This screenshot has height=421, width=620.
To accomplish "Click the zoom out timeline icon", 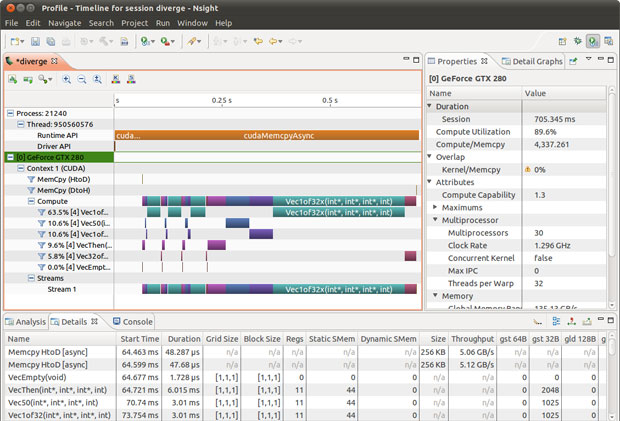I will point(81,79).
